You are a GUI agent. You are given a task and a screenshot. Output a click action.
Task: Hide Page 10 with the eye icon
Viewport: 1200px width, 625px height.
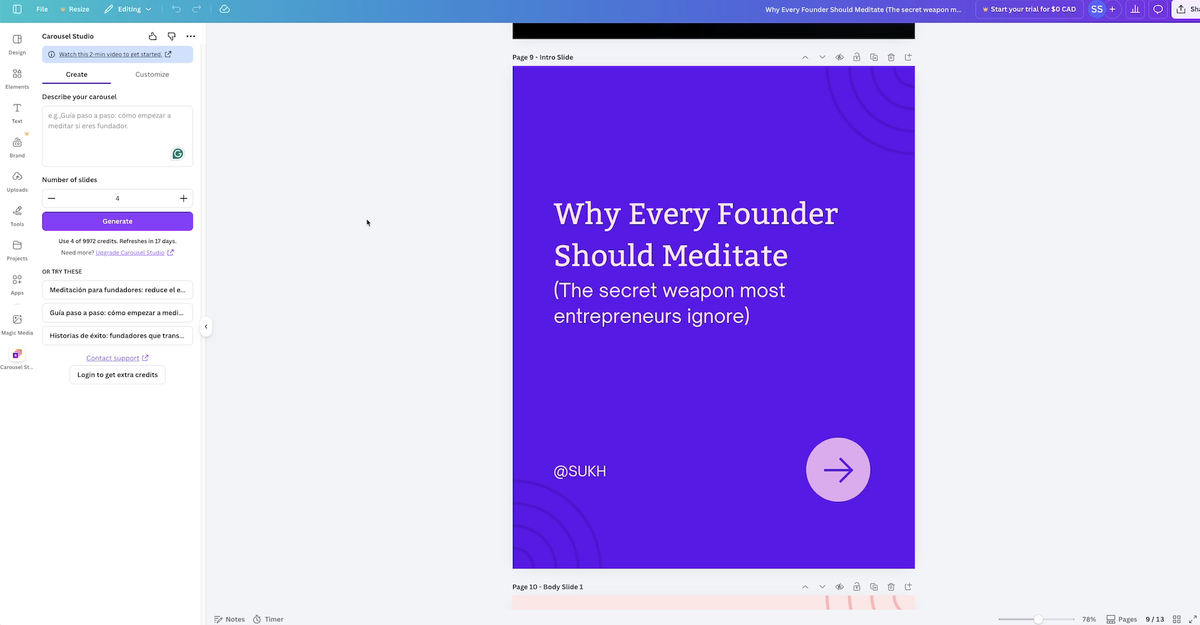coord(839,587)
